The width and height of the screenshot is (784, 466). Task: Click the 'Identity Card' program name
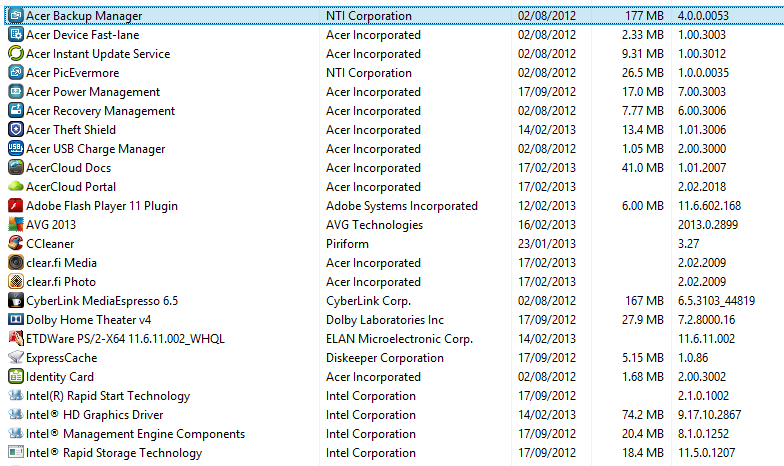pyautogui.click(x=60, y=377)
